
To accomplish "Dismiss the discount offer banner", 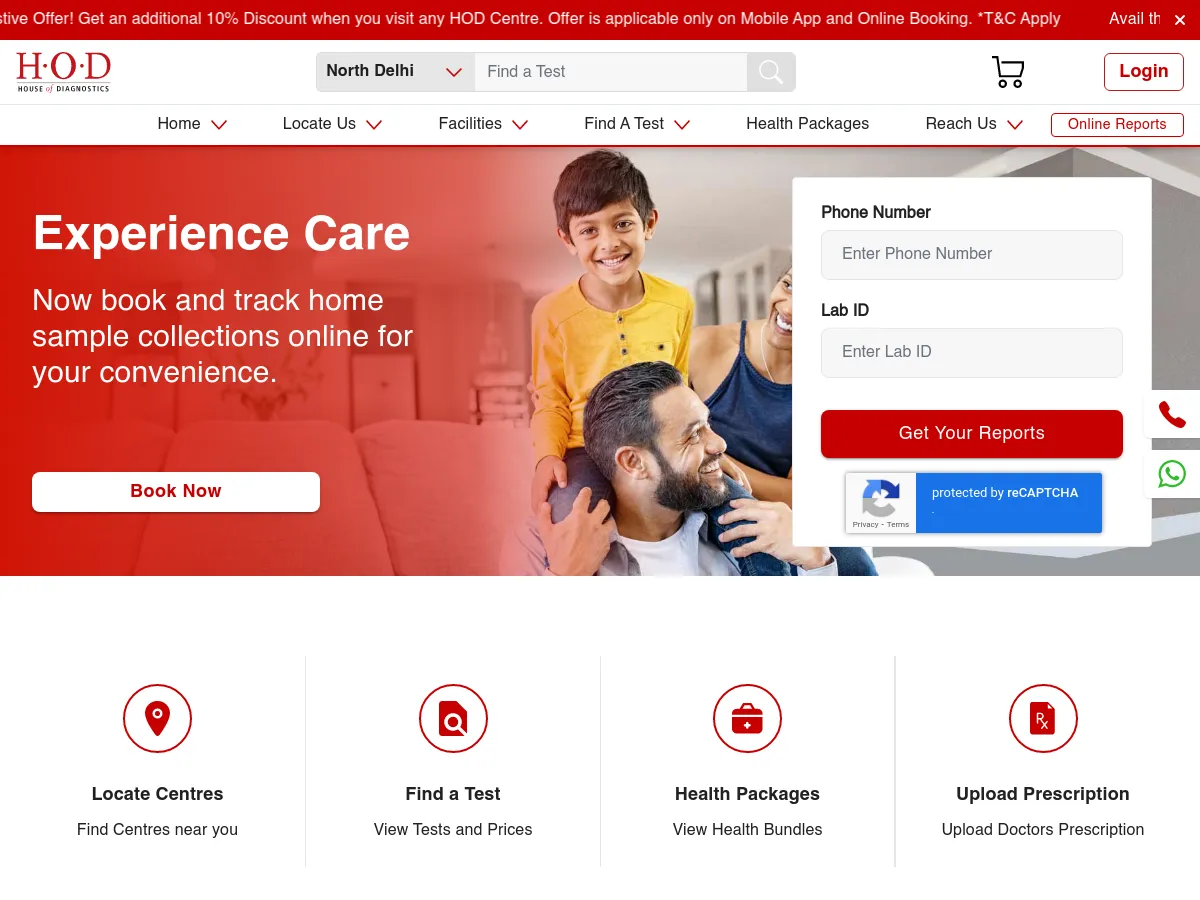I will [x=1179, y=19].
